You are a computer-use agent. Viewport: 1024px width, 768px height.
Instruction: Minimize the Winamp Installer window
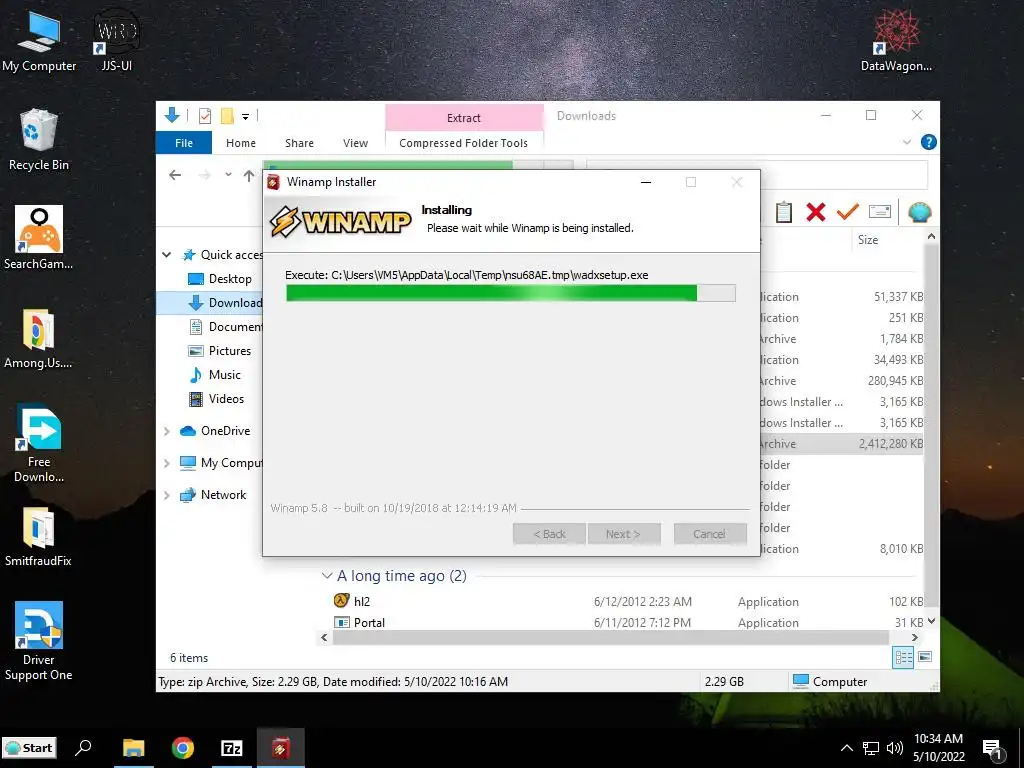click(x=646, y=182)
